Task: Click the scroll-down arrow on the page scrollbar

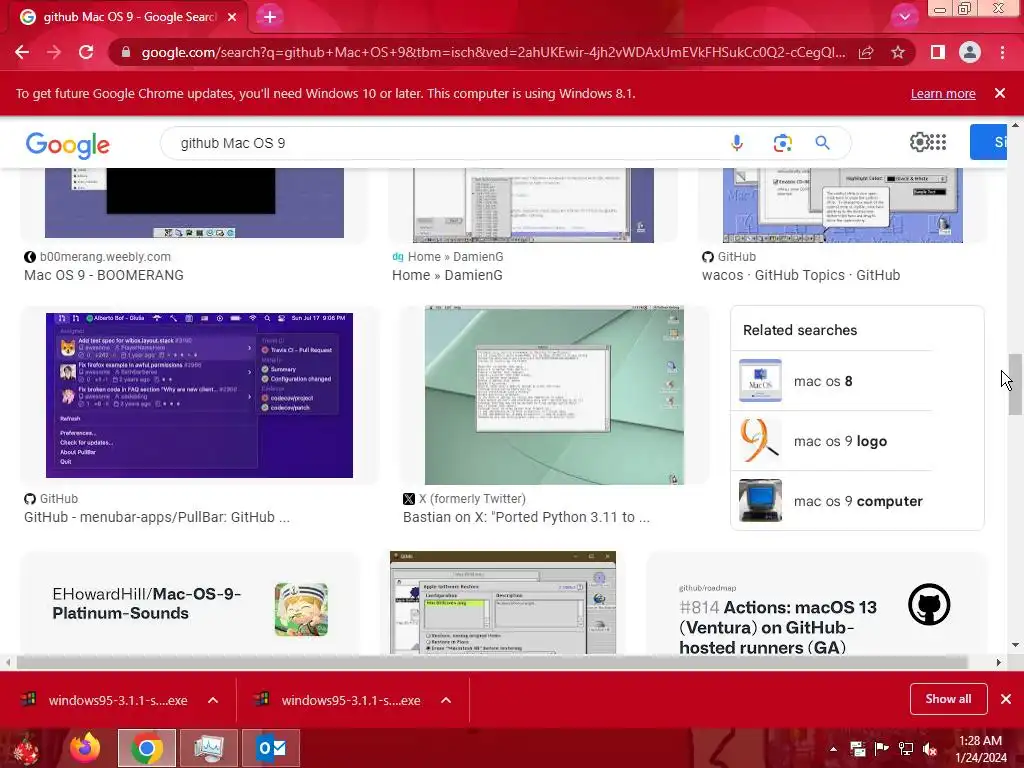Action: (x=1015, y=645)
